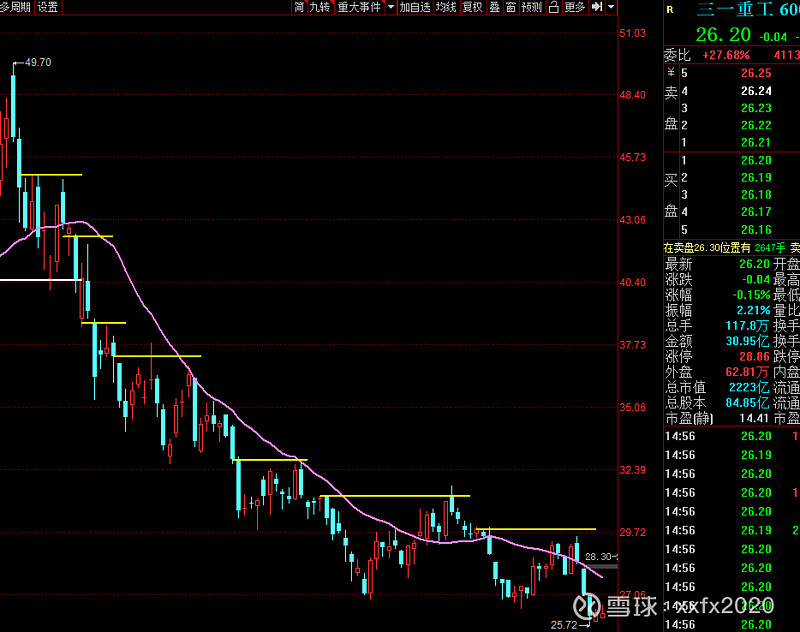This screenshot has height=632, width=800.
Task: Click the 总股本 value 84.85亿
Action: (747, 402)
